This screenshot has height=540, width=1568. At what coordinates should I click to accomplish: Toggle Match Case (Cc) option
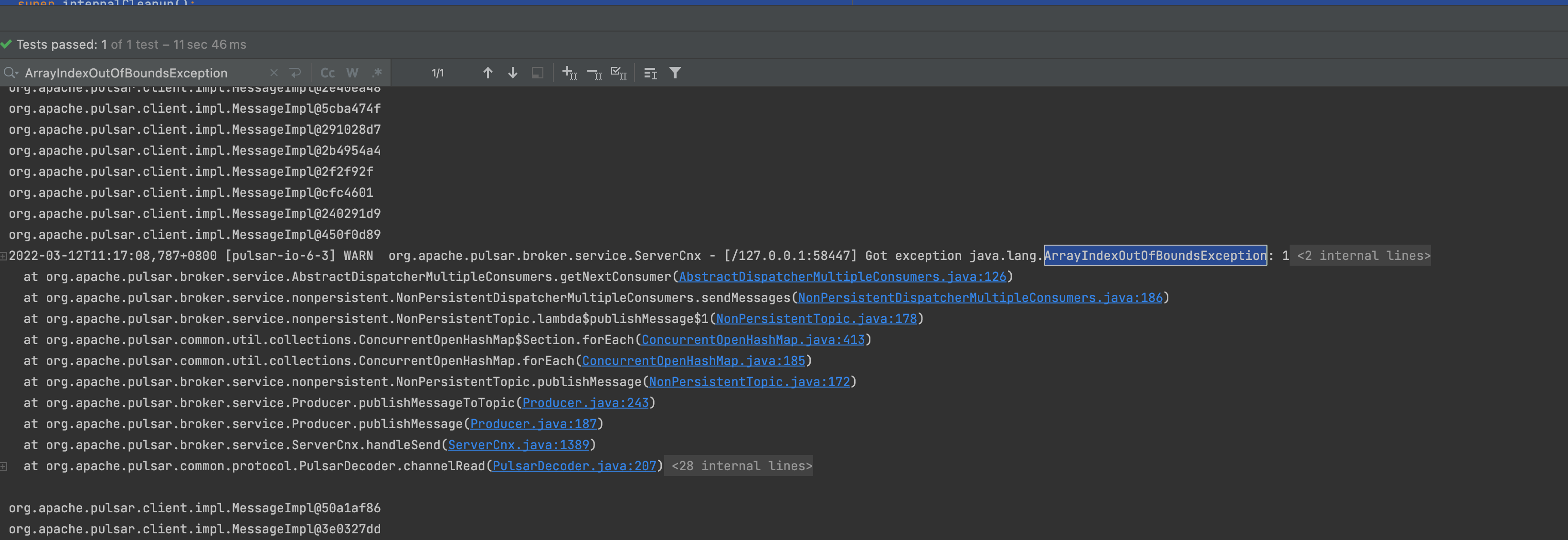[x=328, y=73]
